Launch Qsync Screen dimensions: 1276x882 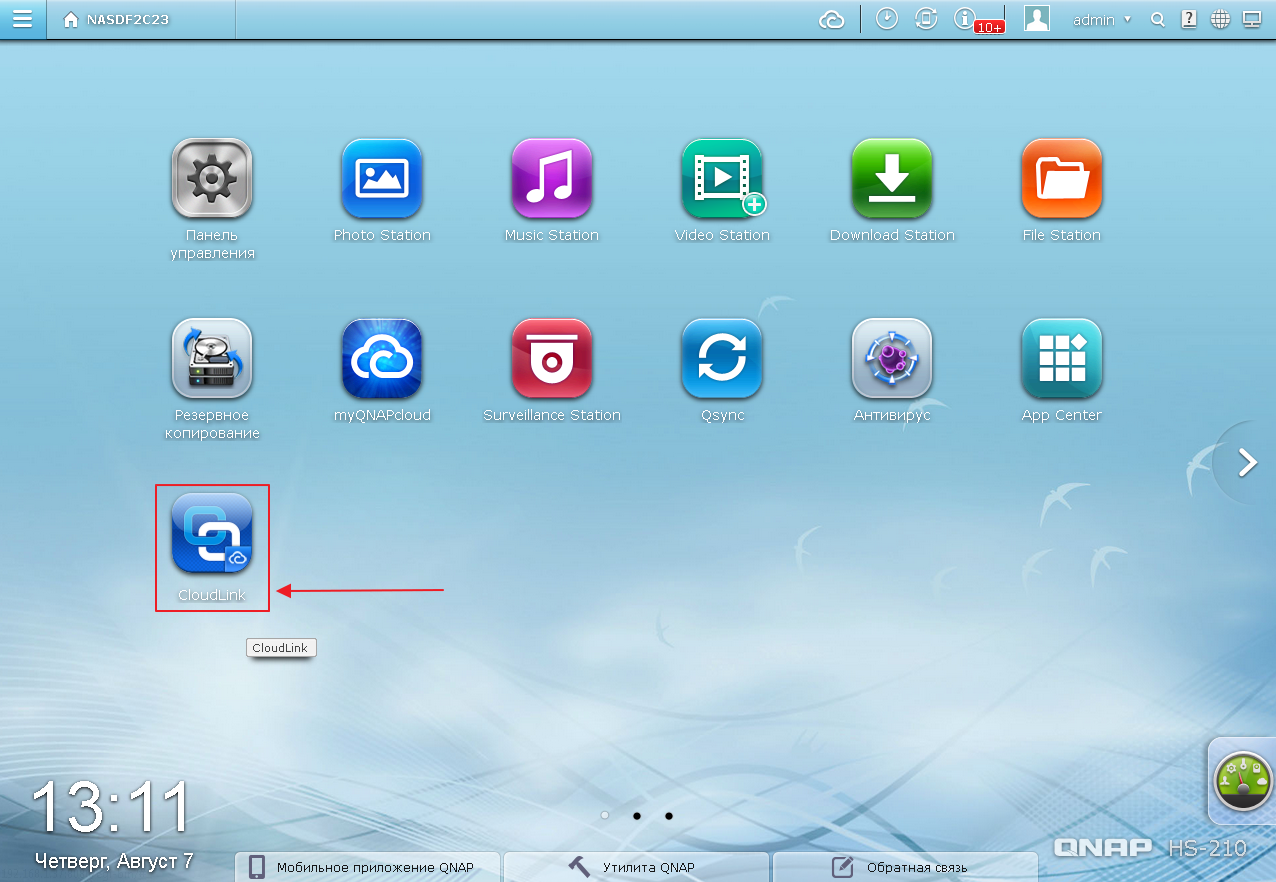(722, 358)
